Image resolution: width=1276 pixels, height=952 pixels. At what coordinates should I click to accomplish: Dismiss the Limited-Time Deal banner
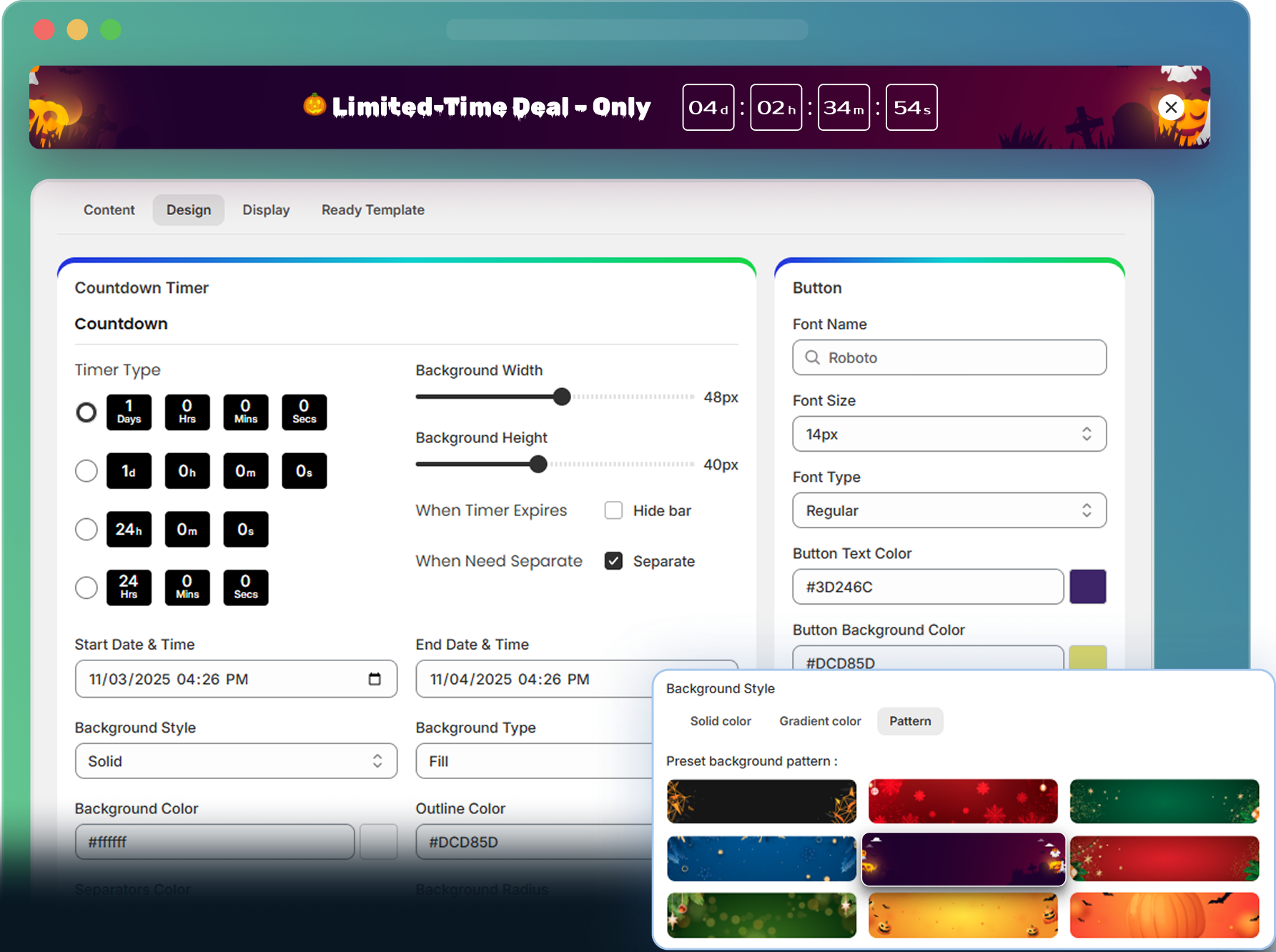1171,107
